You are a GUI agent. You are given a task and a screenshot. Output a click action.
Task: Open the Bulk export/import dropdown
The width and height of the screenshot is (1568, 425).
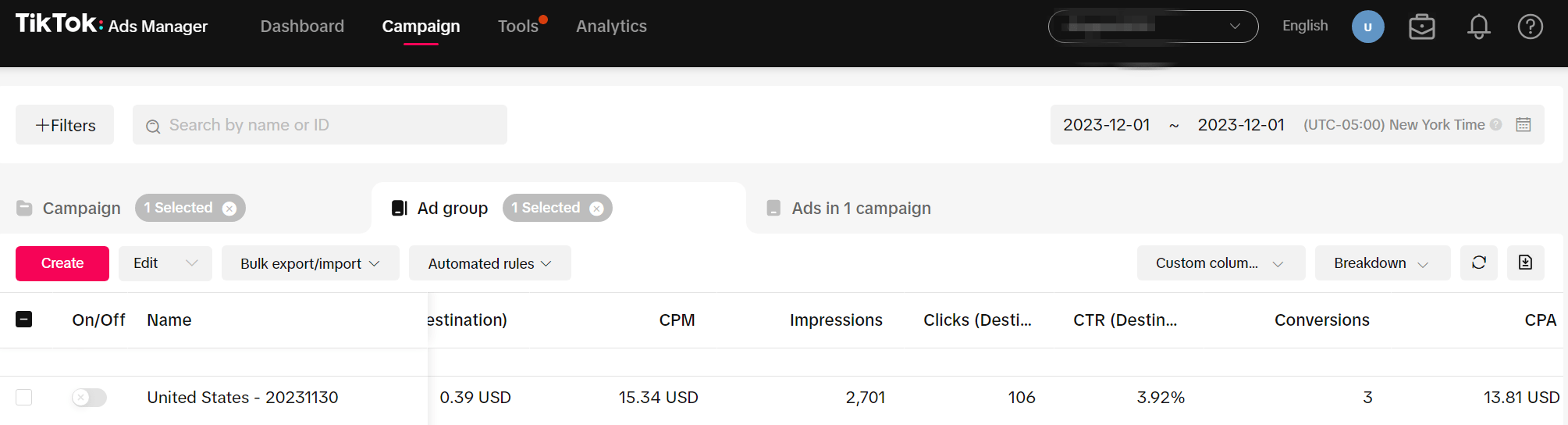(310, 263)
